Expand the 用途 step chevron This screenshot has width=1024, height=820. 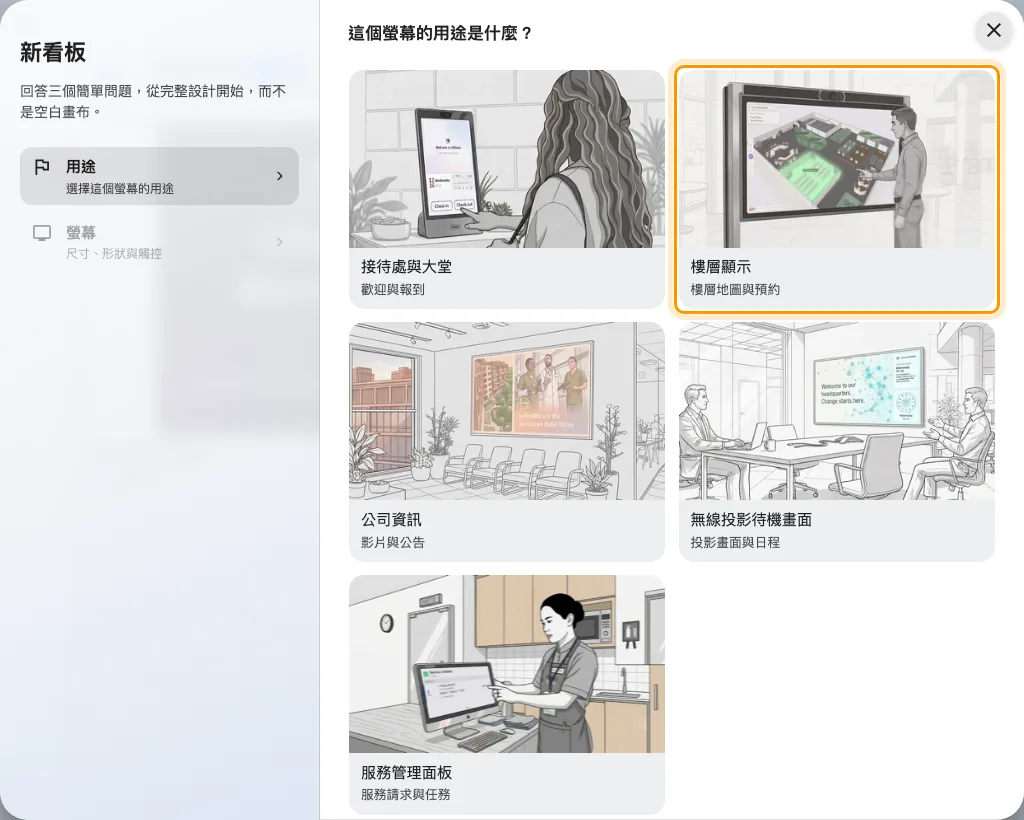click(x=280, y=176)
